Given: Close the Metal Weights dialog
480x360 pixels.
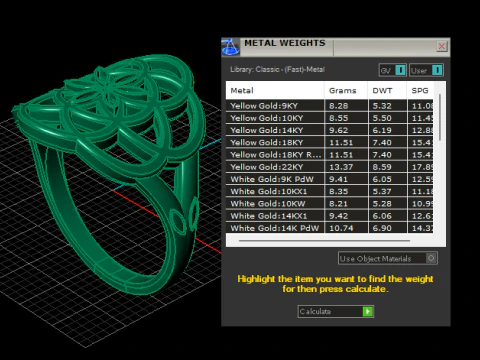Looking at the screenshot, I should click(442, 46).
